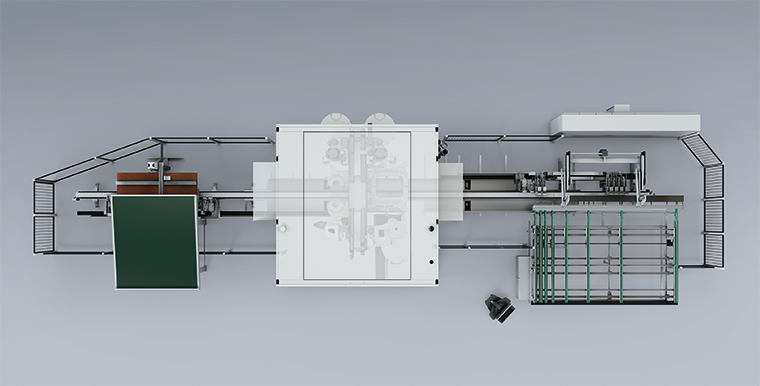Click the right round dome atop machine
This screenshot has height=386, width=760.
pos(380,119)
